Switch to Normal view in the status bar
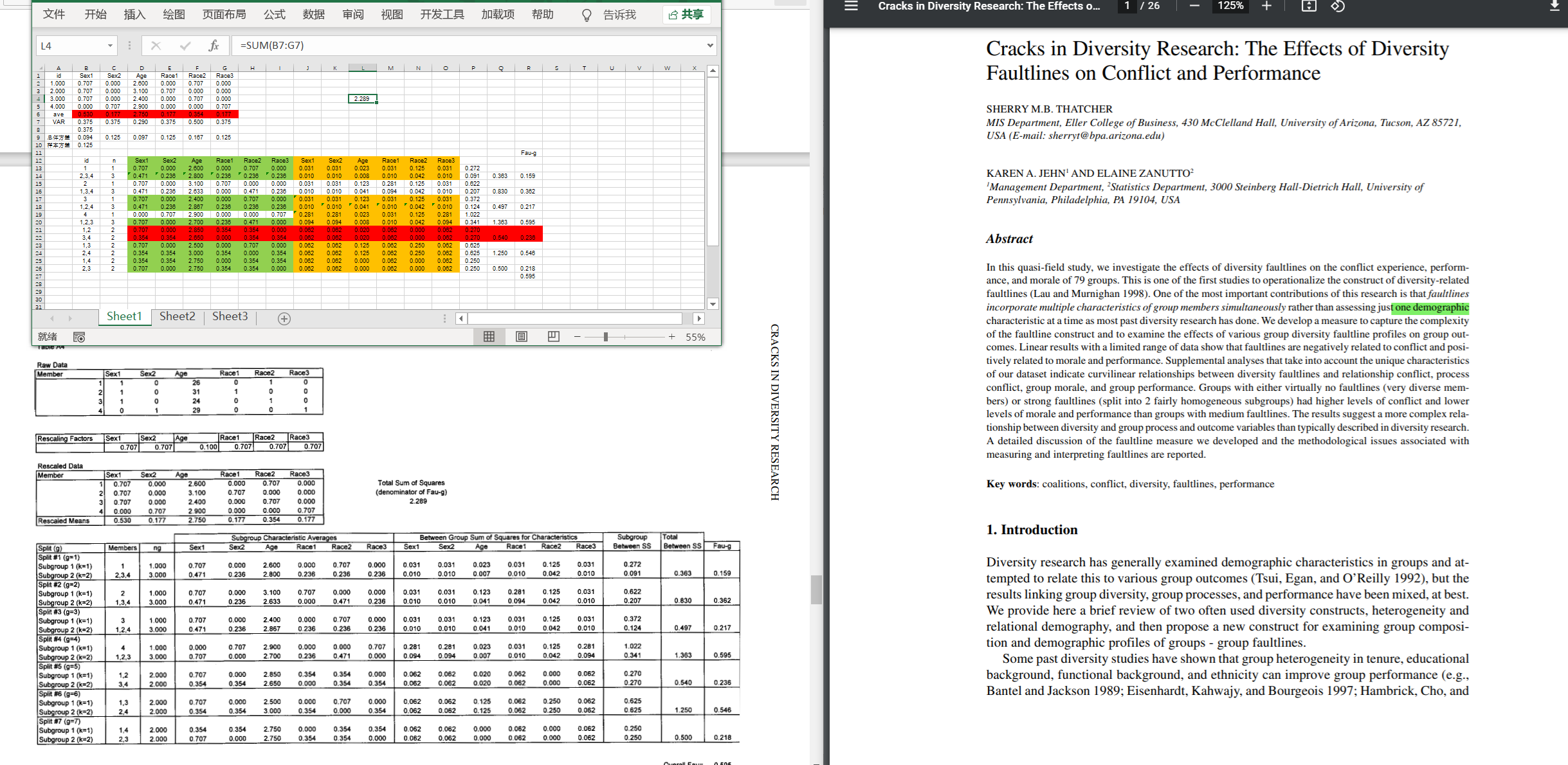This screenshot has height=765, width=1568. [x=489, y=337]
